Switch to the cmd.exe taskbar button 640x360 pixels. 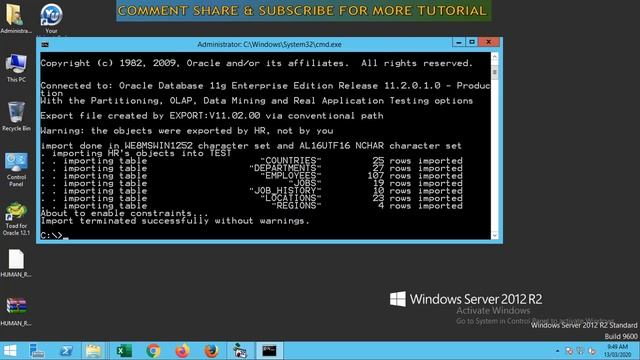269,351
